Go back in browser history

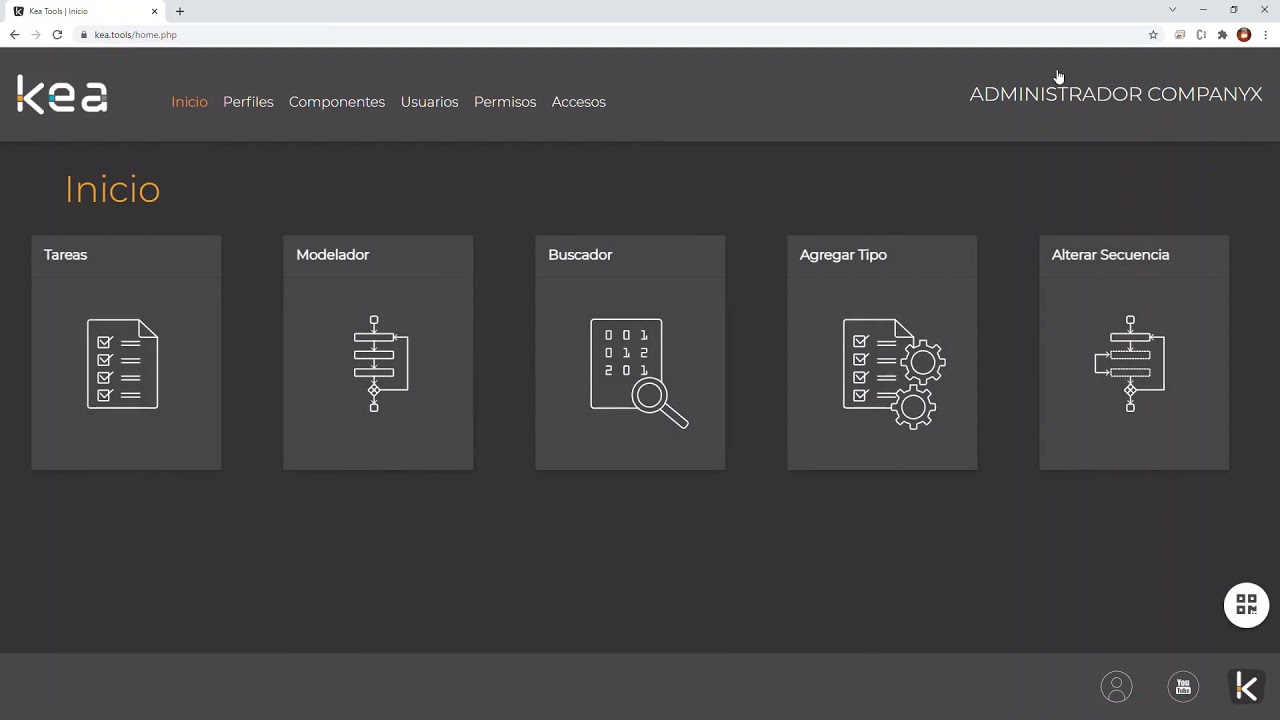(14, 35)
